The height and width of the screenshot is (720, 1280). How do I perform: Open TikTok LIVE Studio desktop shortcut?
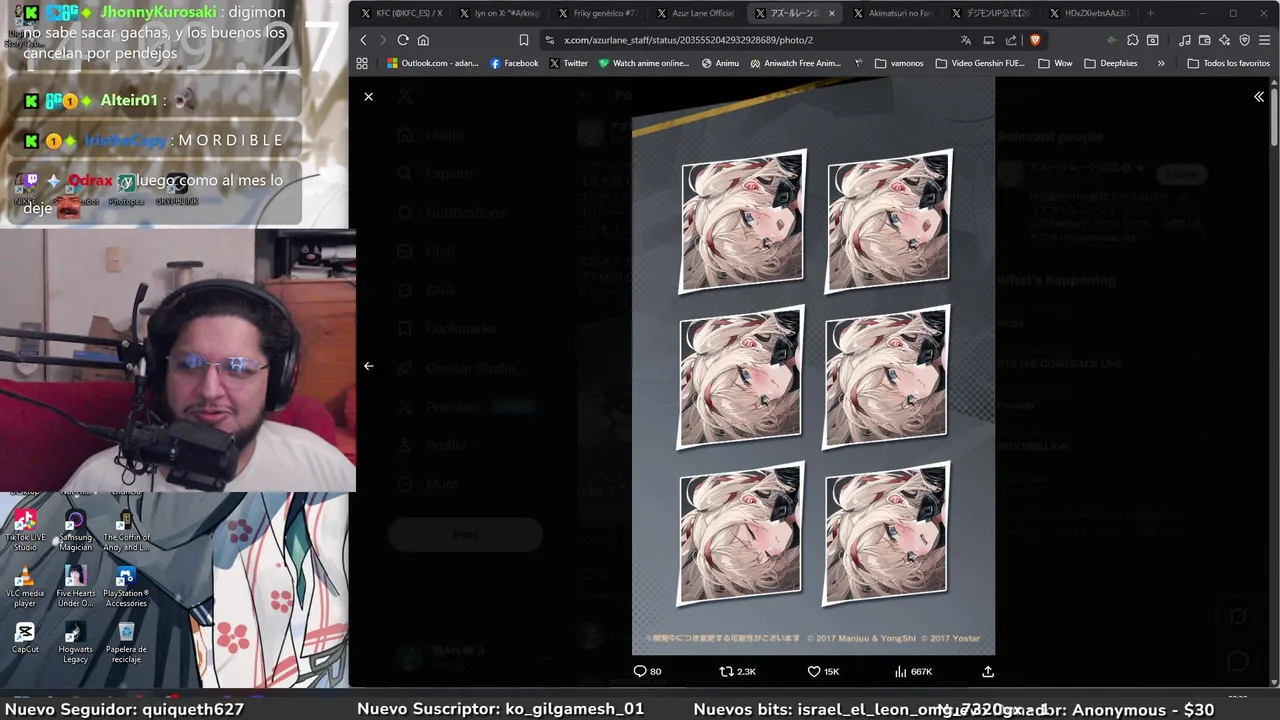pyautogui.click(x=25, y=530)
